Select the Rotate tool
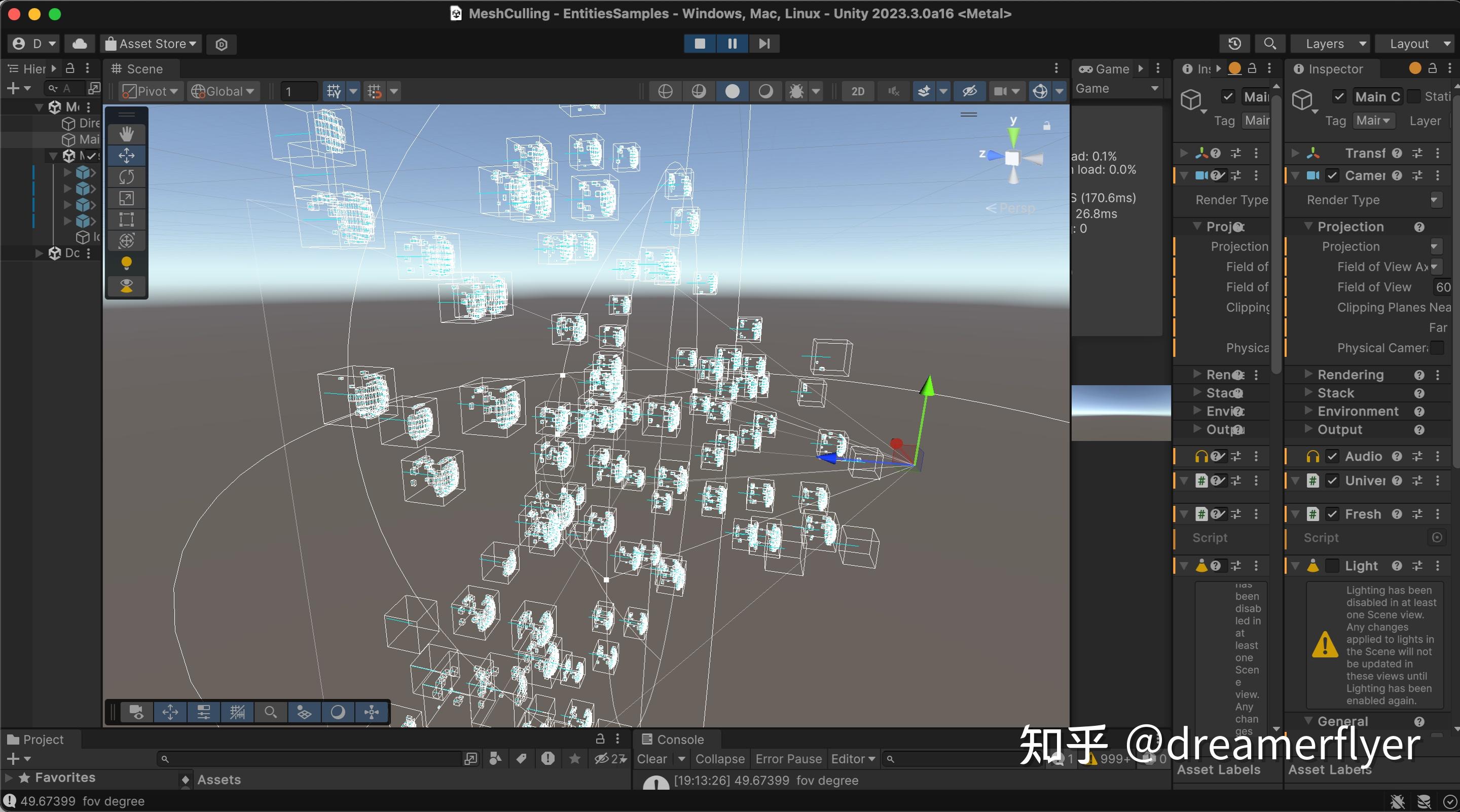This screenshot has height=812, width=1460. point(126,177)
